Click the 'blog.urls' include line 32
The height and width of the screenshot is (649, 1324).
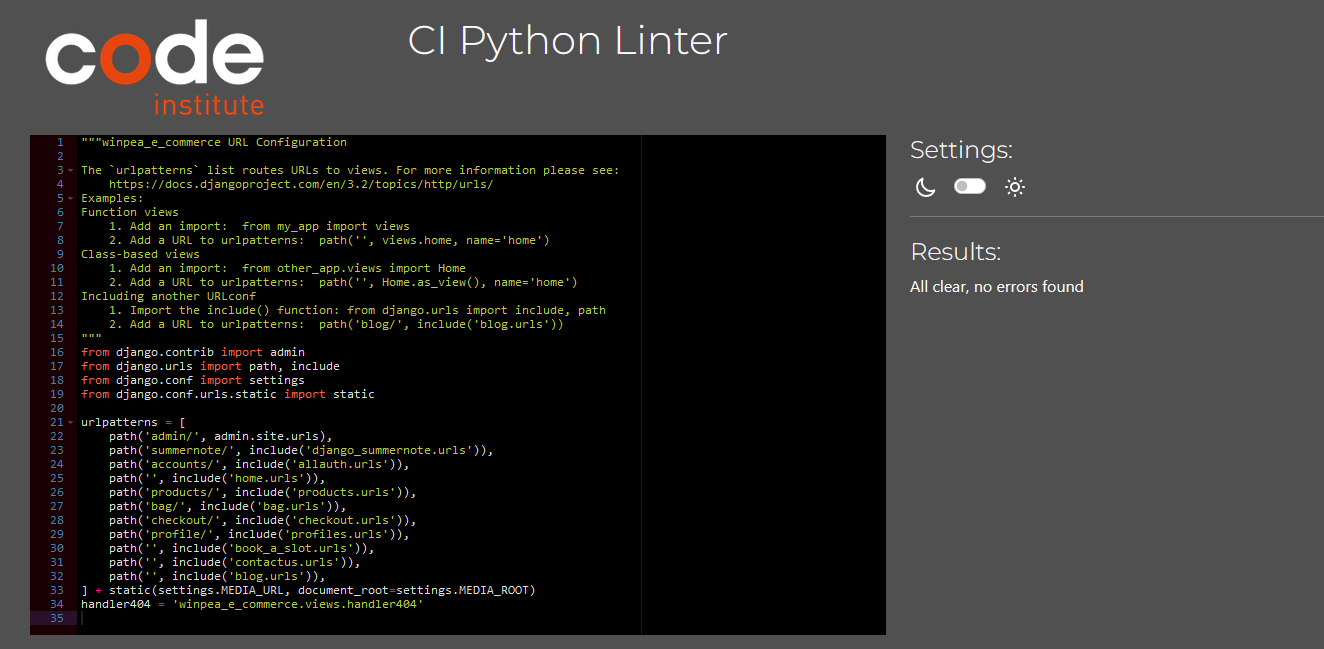coord(217,576)
